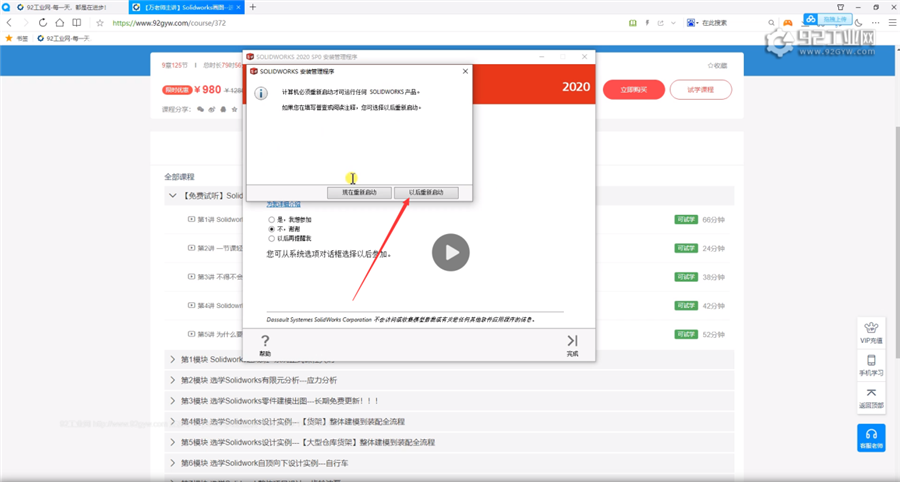Open 92工业网 bookmark in bookmarks bar
Image resolution: width=900 pixels, height=482 pixels.
click(64, 38)
